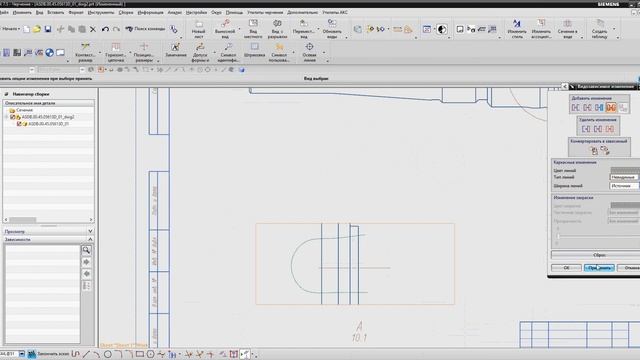Undo the last action
The image size is (640, 360).
pyautogui.click(x=105, y=29)
